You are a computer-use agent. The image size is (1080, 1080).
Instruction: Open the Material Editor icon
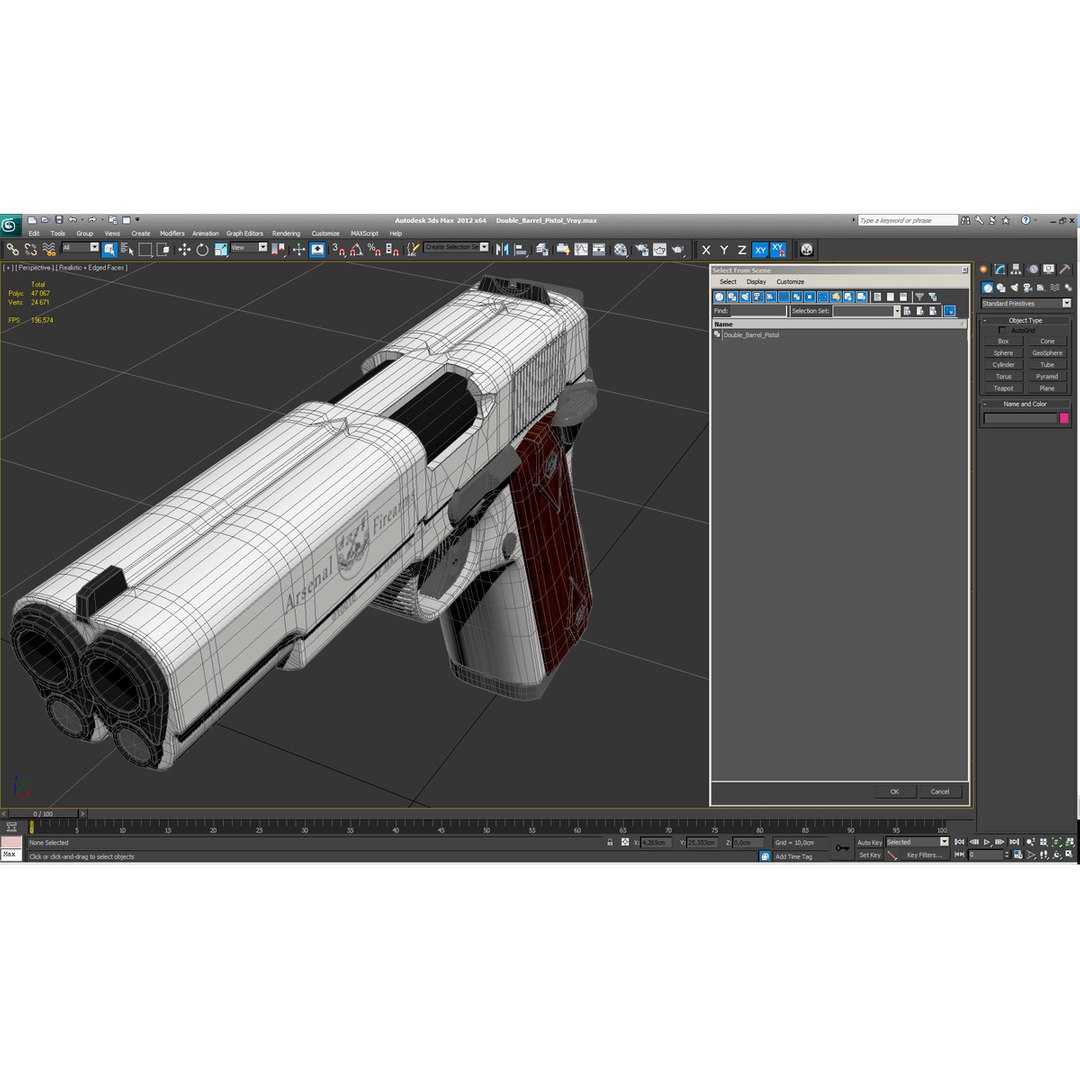click(621, 249)
